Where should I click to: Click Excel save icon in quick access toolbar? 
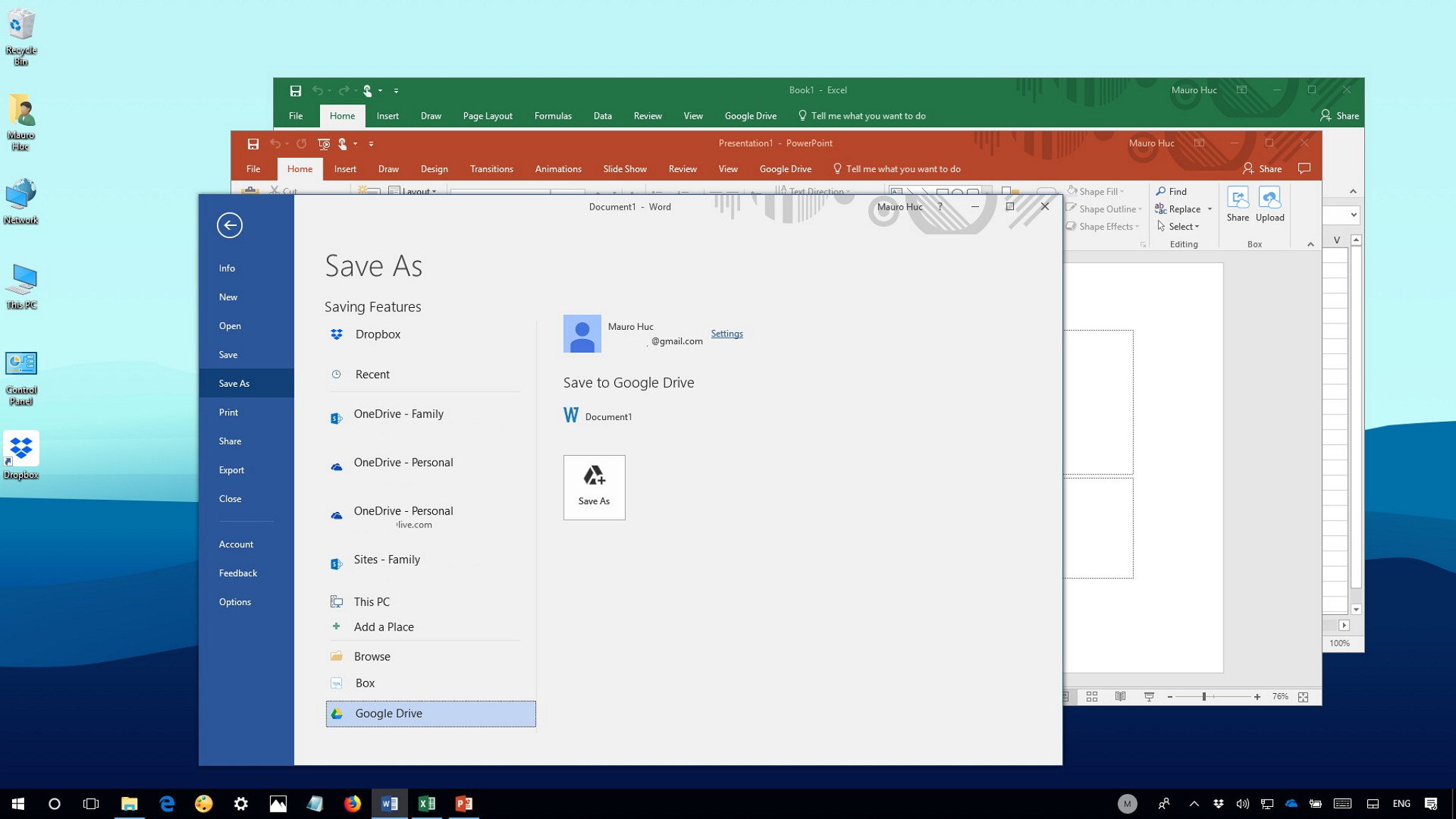point(296,90)
